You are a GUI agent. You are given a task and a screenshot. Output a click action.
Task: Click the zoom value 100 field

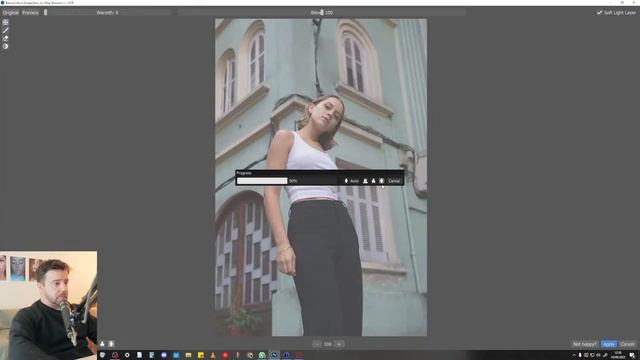click(328, 344)
